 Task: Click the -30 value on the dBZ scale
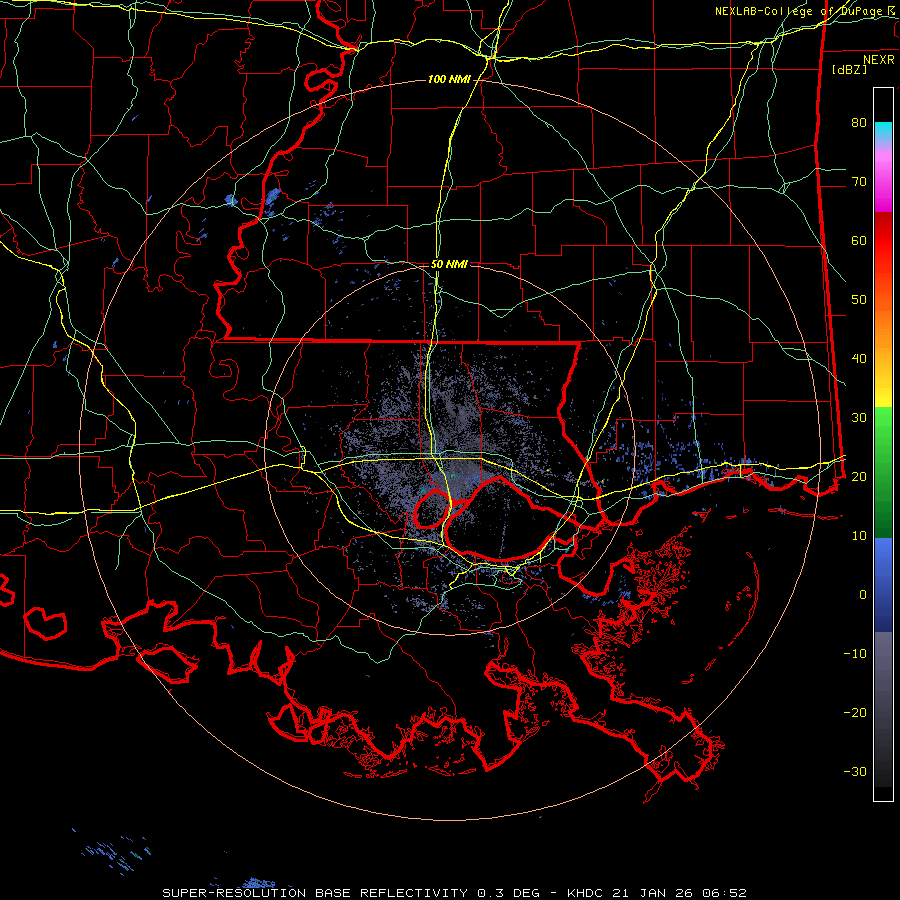coord(855,771)
